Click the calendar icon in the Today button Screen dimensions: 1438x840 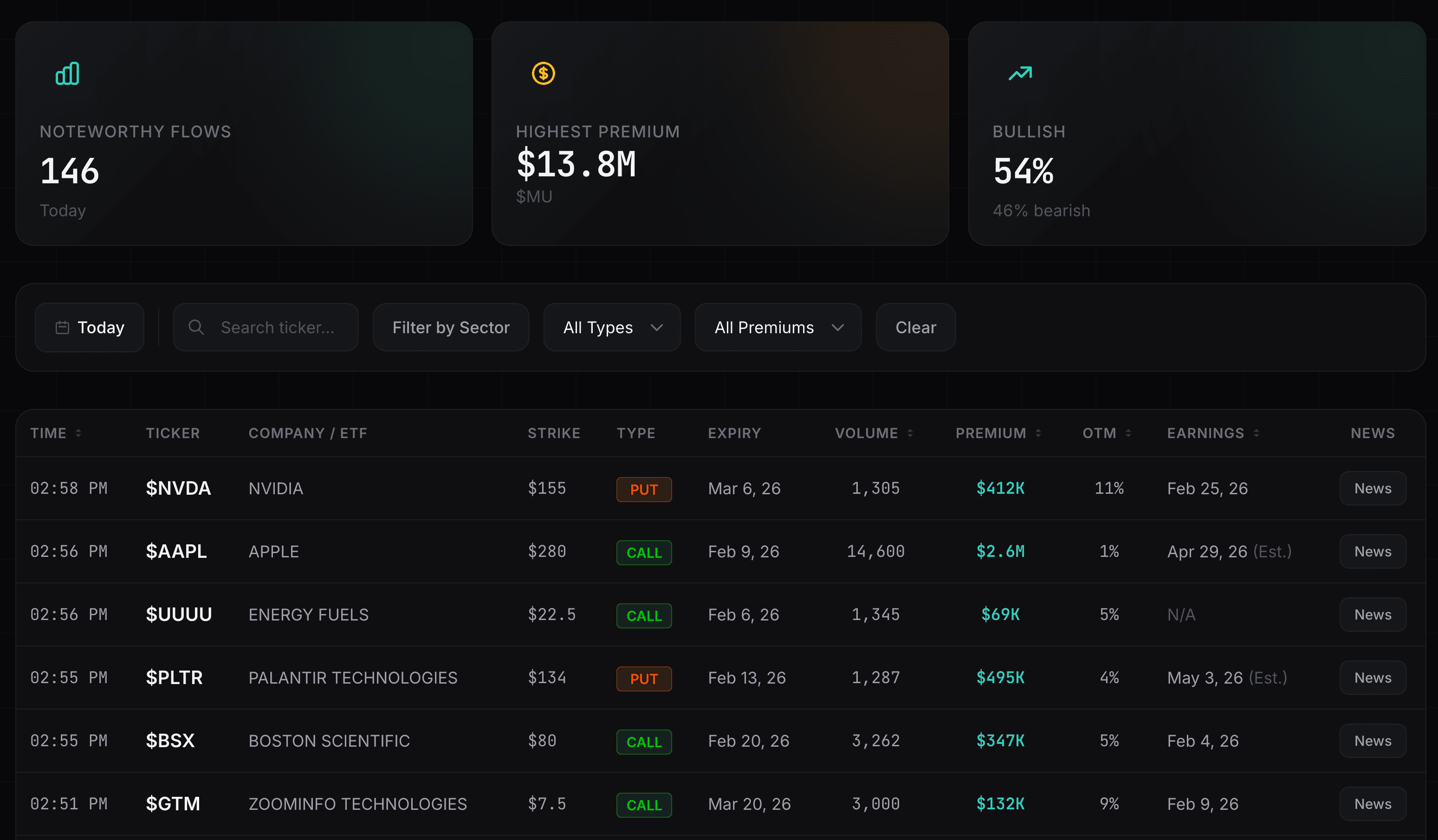pyautogui.click(x=62, y=327)
